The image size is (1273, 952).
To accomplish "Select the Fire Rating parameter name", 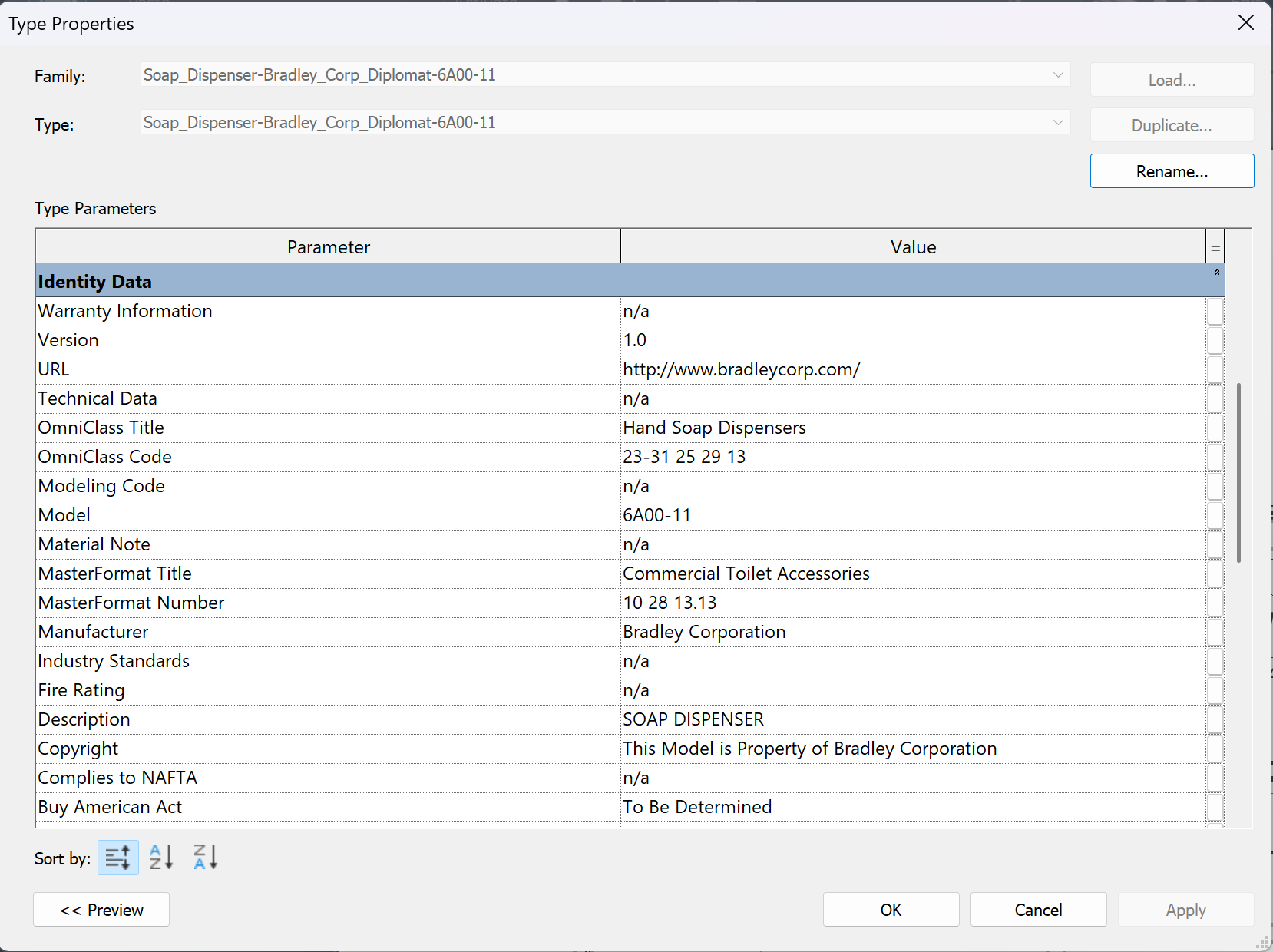I will [328, 690].
